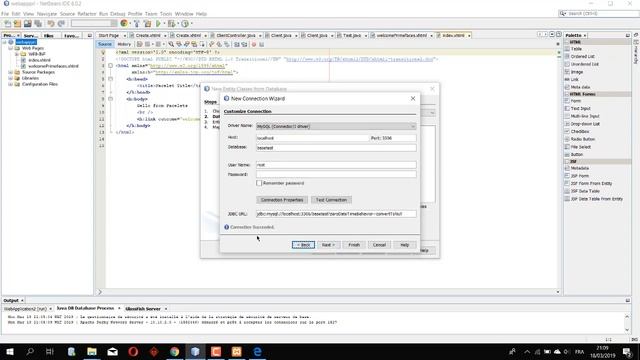Toggle the Remember password checkbox
640x360 pixels.
259,183
